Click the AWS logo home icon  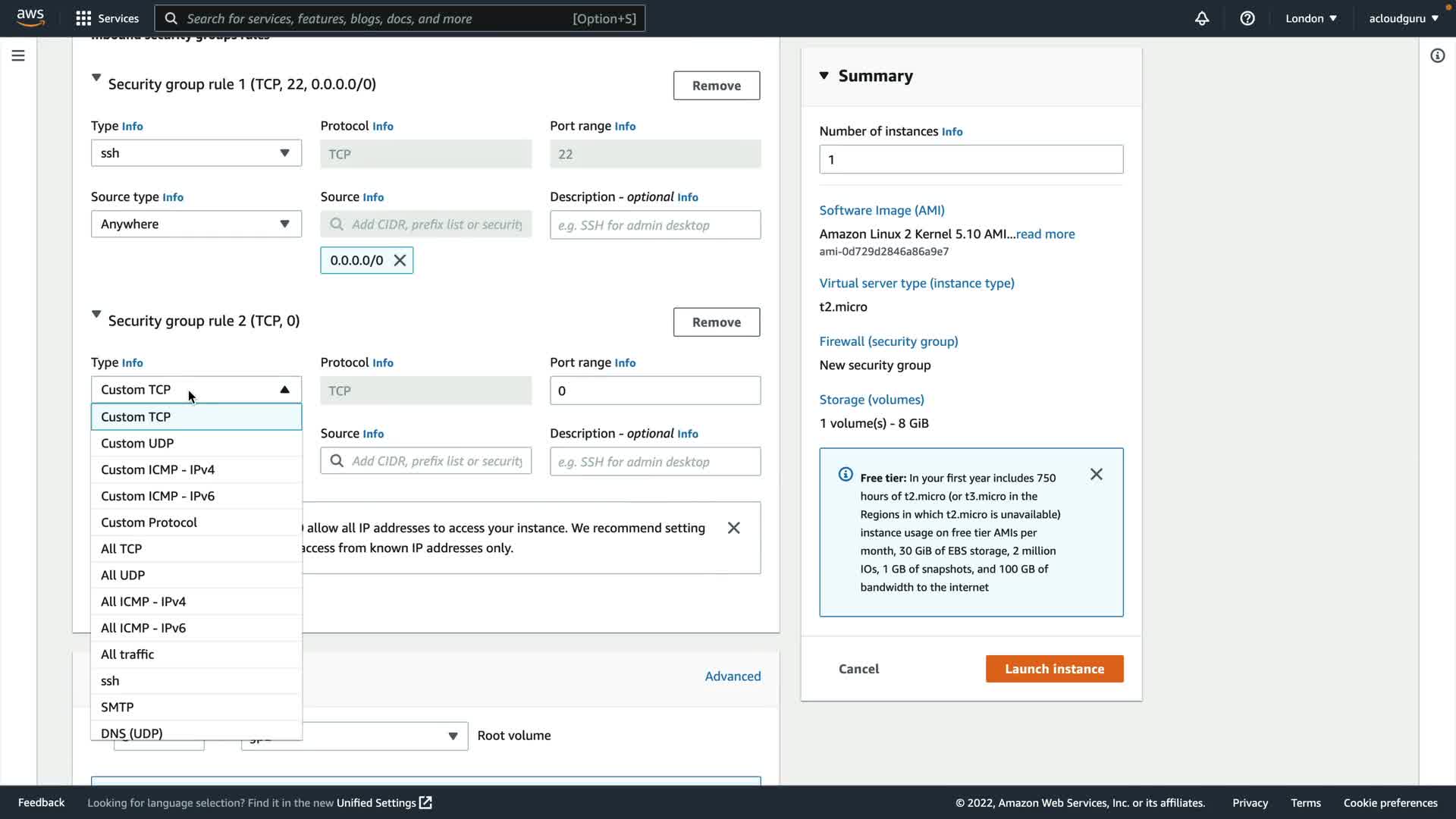click(30, 17)
